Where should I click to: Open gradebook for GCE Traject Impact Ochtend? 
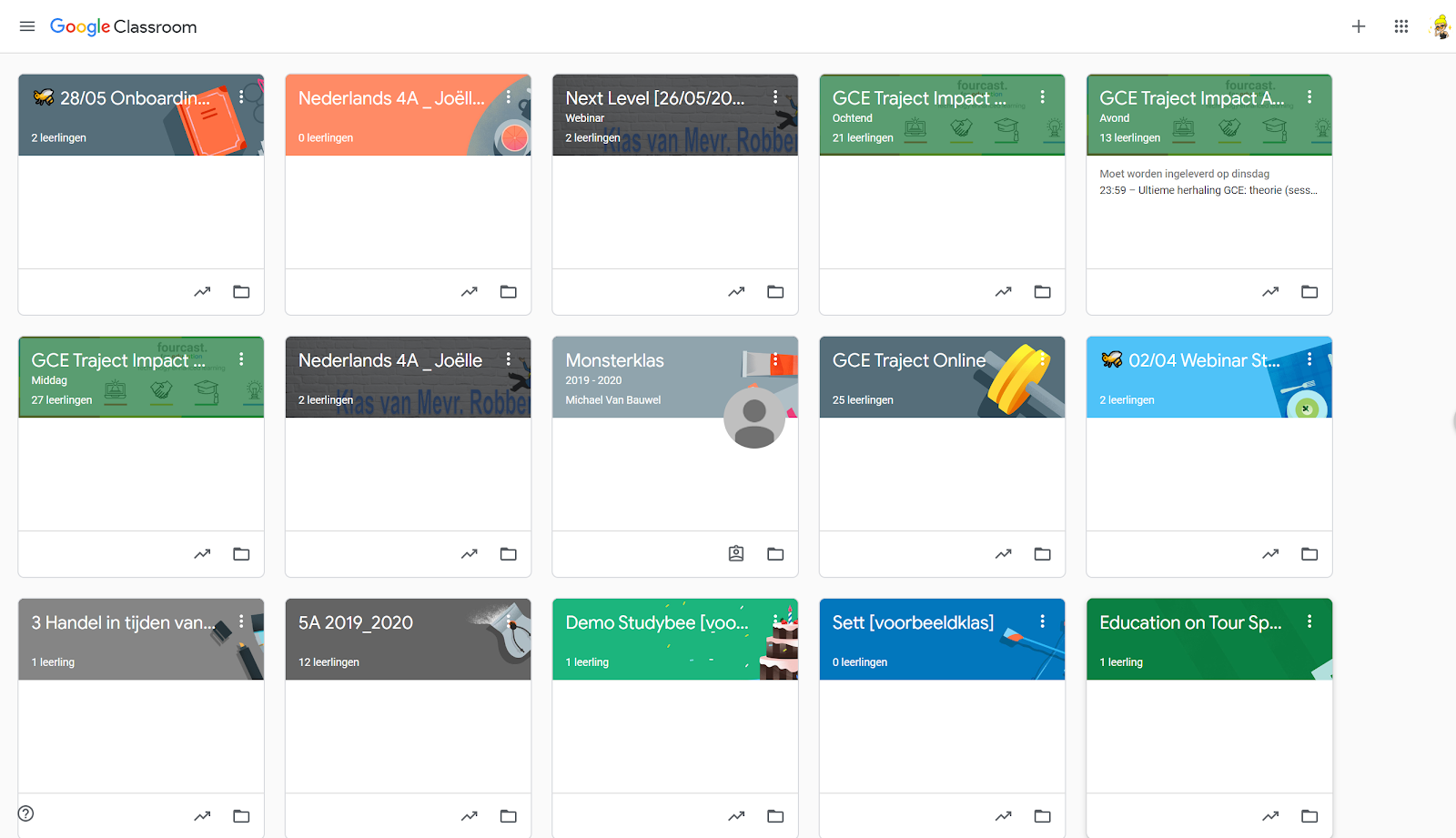click(x=1004, y=292)
